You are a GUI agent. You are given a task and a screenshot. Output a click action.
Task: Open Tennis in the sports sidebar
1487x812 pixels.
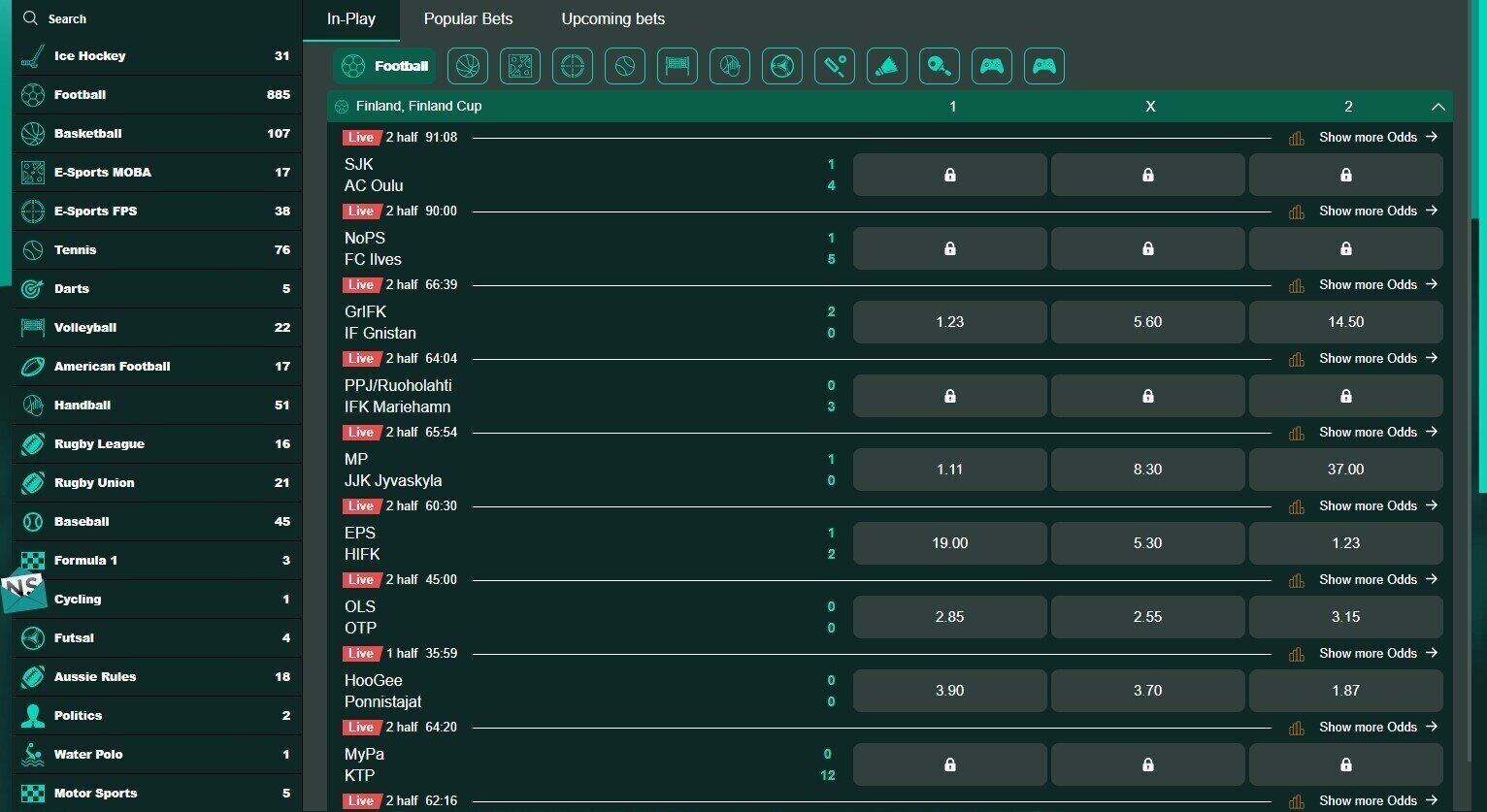156,250
